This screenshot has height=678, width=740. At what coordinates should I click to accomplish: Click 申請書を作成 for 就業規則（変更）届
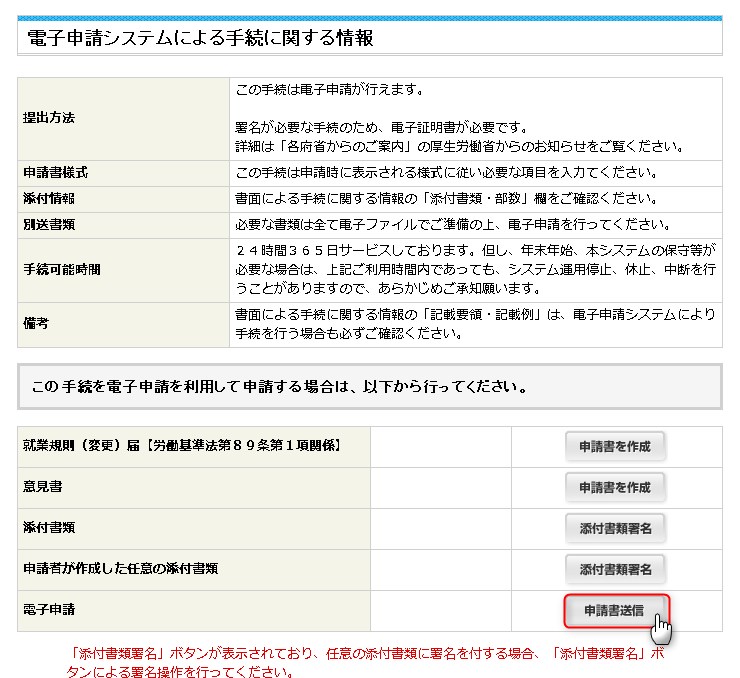coord(615,447)
